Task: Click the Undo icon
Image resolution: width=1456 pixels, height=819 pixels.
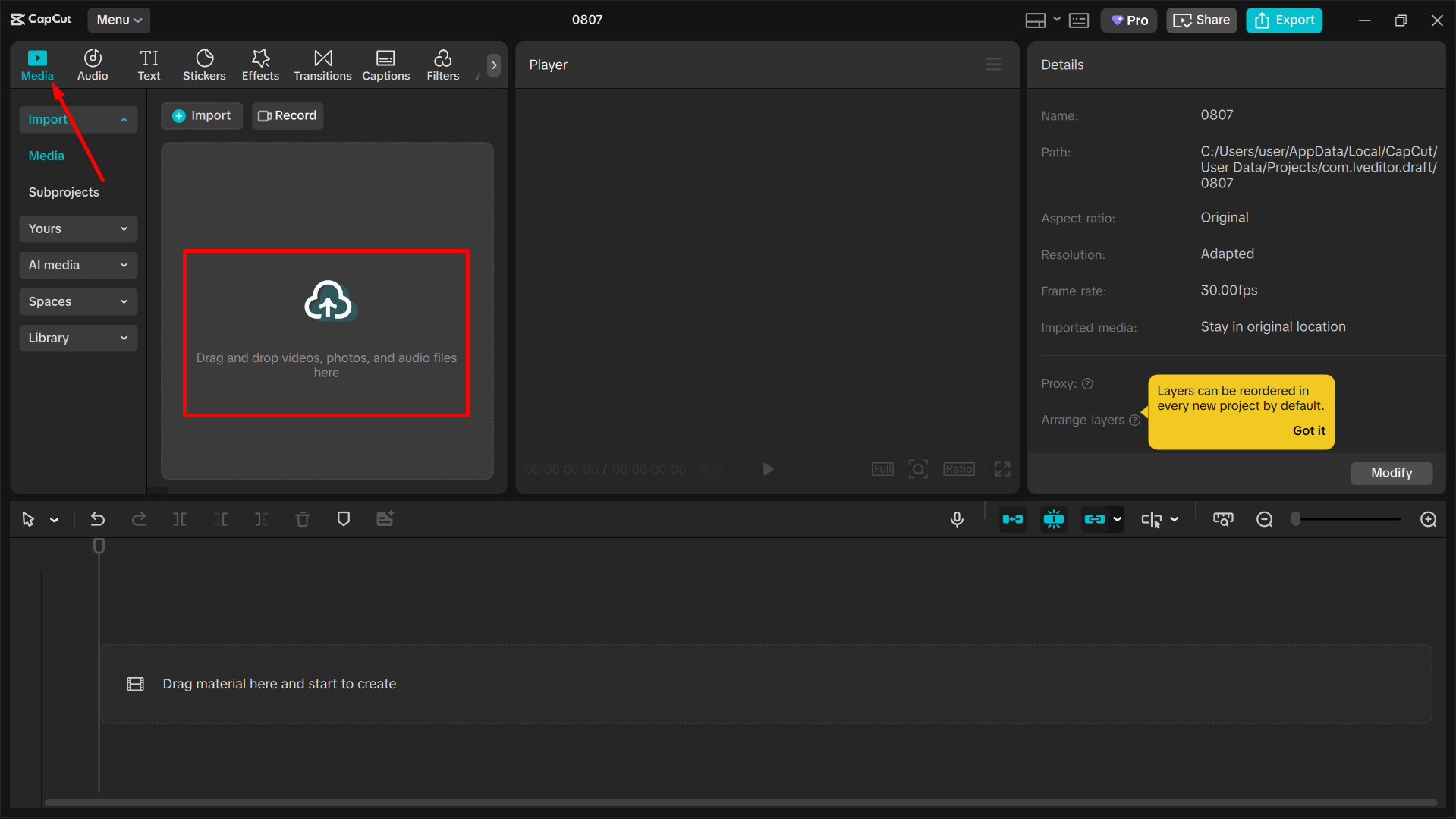Action: (x=98, y=519)
